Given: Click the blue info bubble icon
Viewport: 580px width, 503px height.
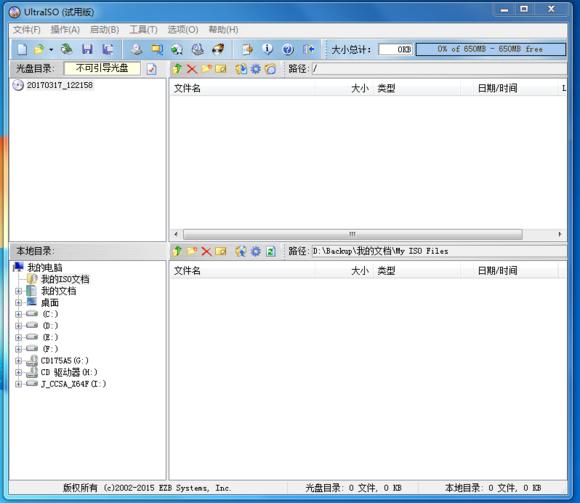Looking at the screenshot, I should tap(267, 49).
